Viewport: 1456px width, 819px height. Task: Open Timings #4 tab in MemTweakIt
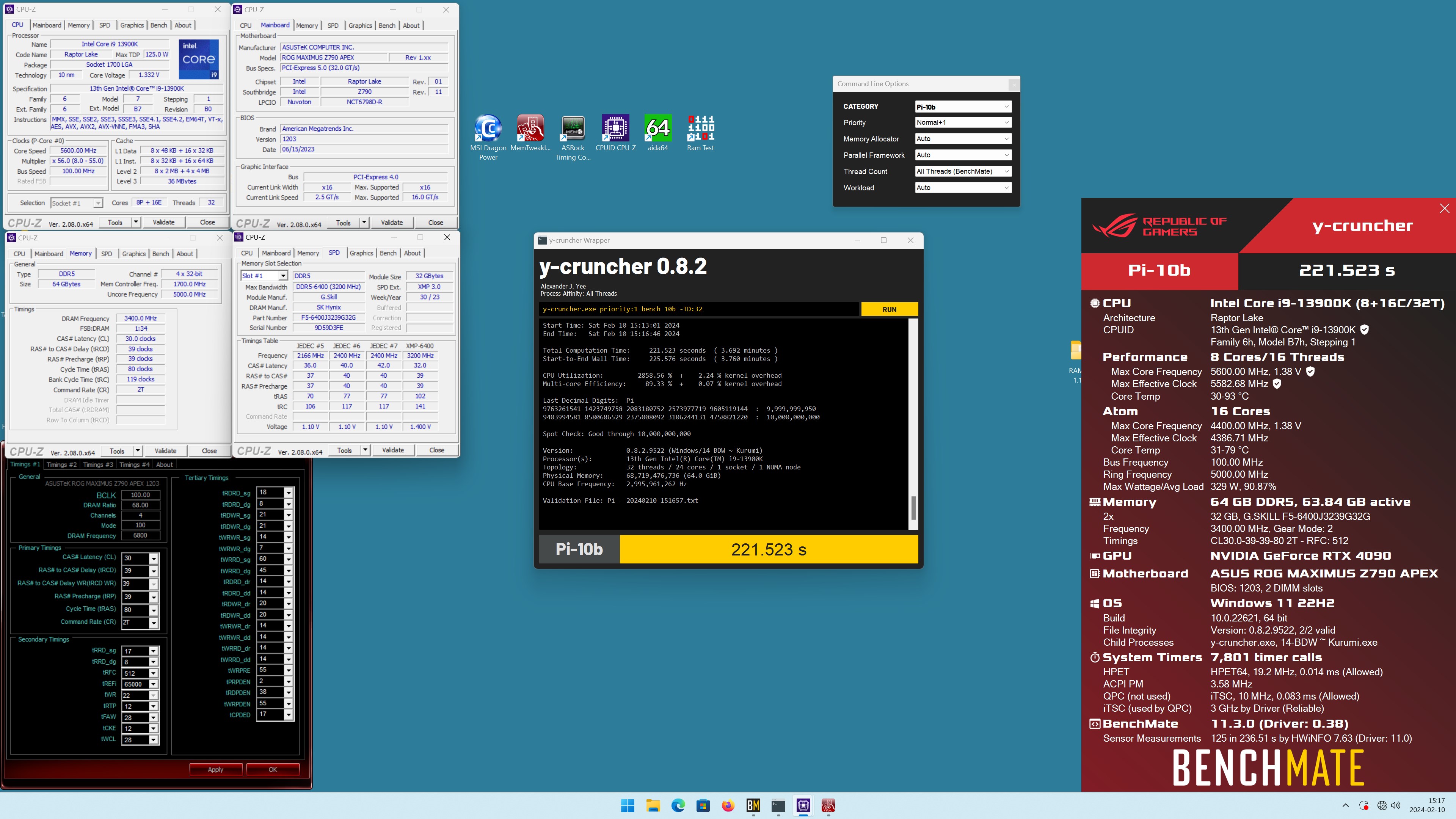(134, 464)
